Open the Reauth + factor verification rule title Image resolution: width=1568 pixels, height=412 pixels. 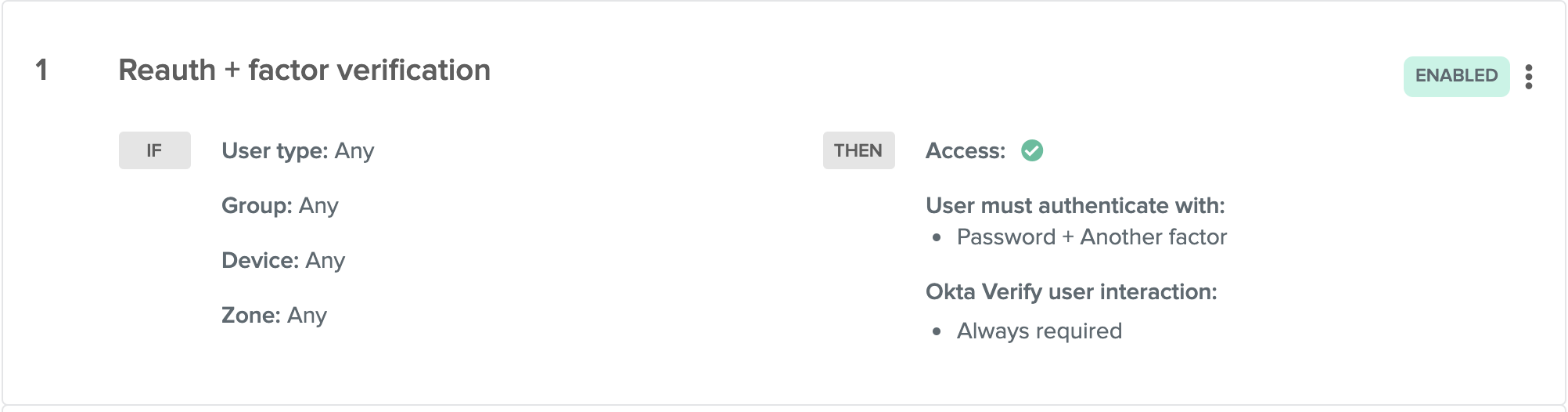304,70
